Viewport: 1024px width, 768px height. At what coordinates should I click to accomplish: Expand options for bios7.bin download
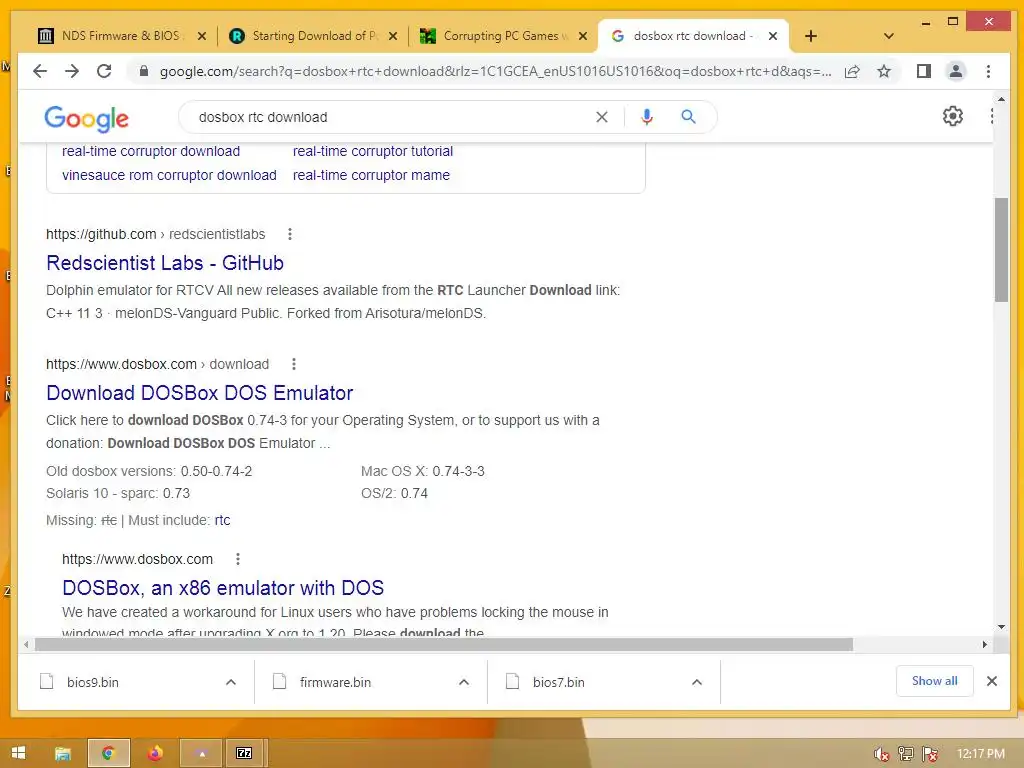coord(697,682)
